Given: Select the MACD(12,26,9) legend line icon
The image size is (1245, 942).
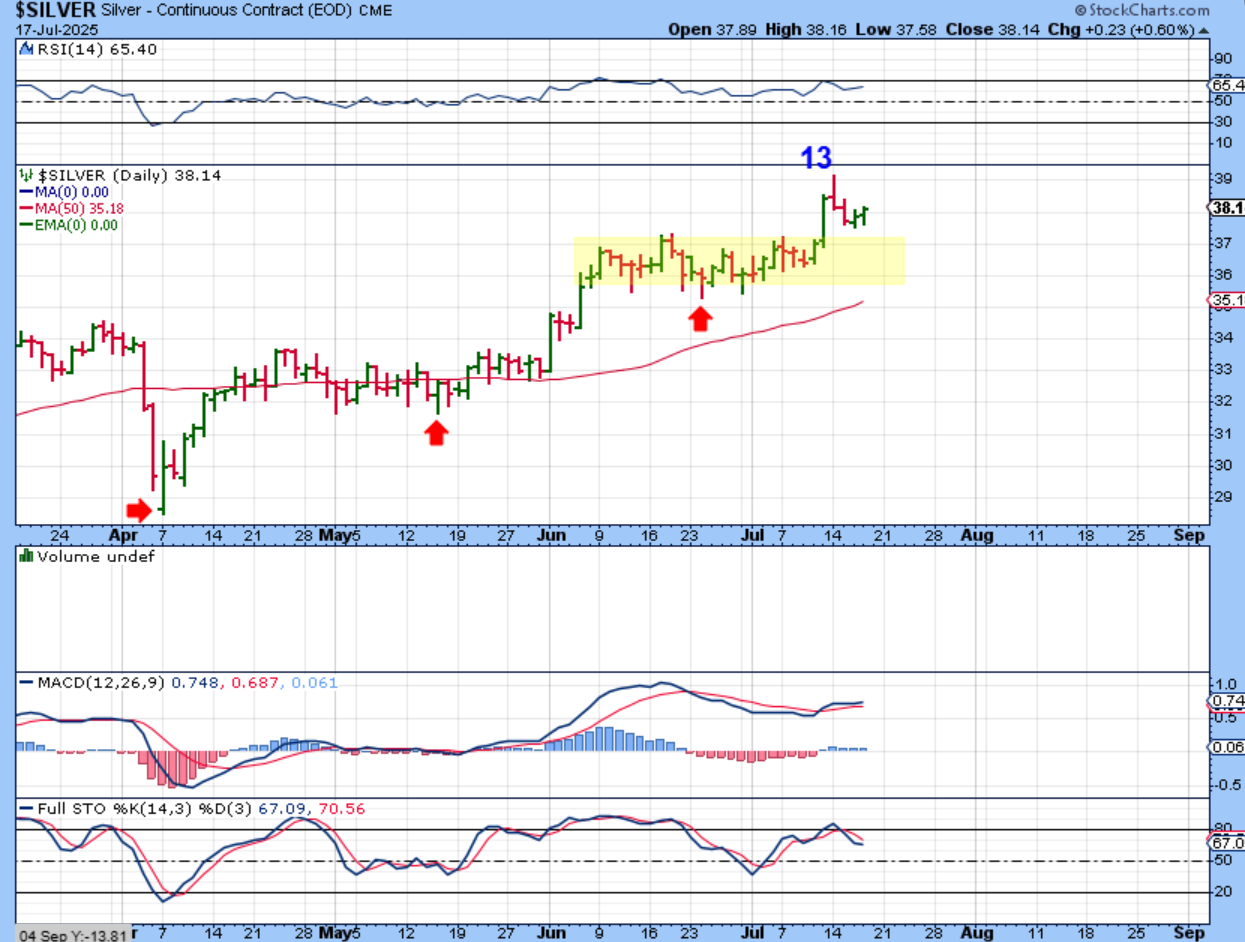Looking at the screenshot, I should (26, 683).
